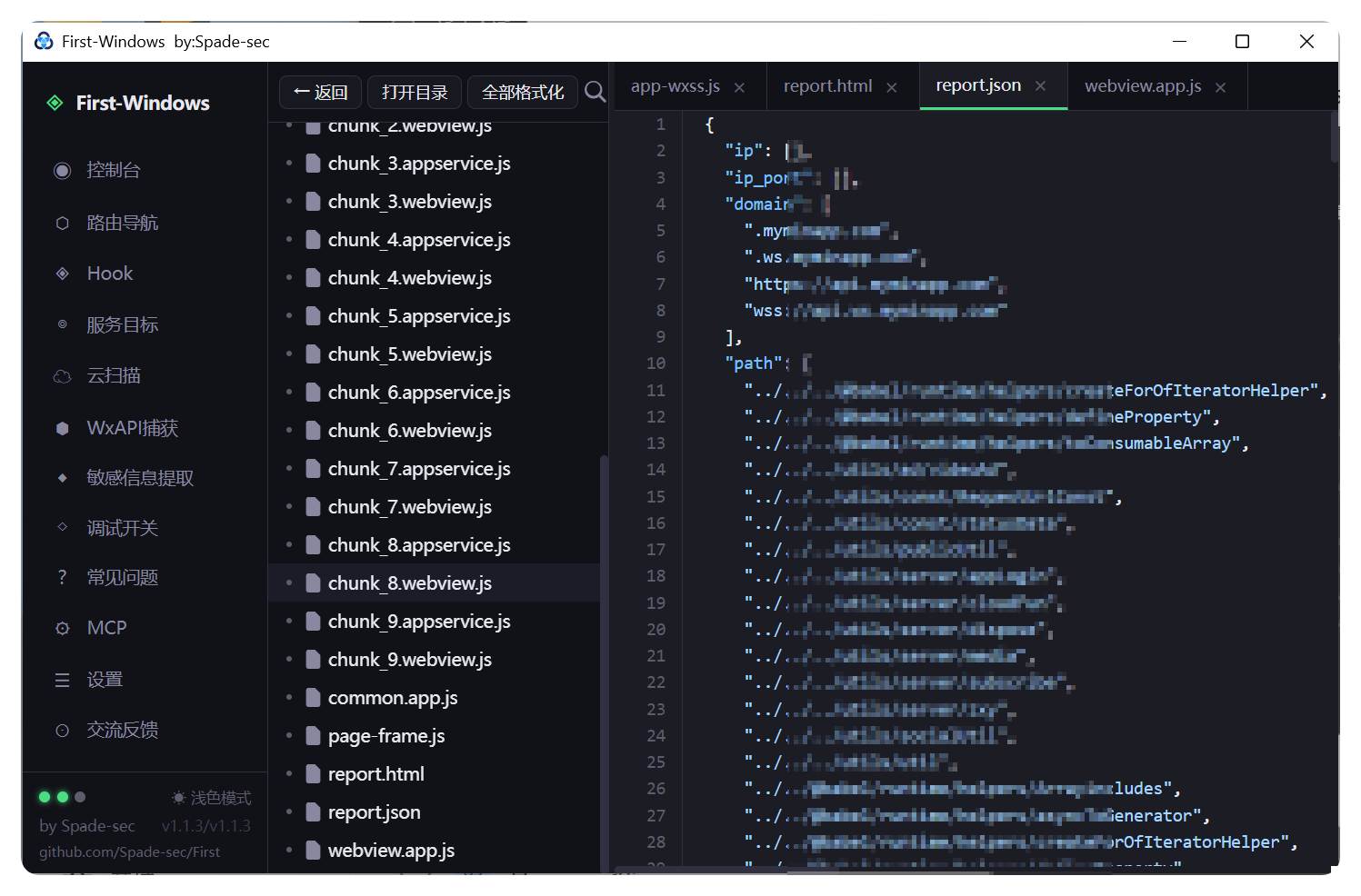Image resolution: width=1361 pixels, height=896 pixels.
Task: Click the "ip" key in editor
Action: [744, 151]
